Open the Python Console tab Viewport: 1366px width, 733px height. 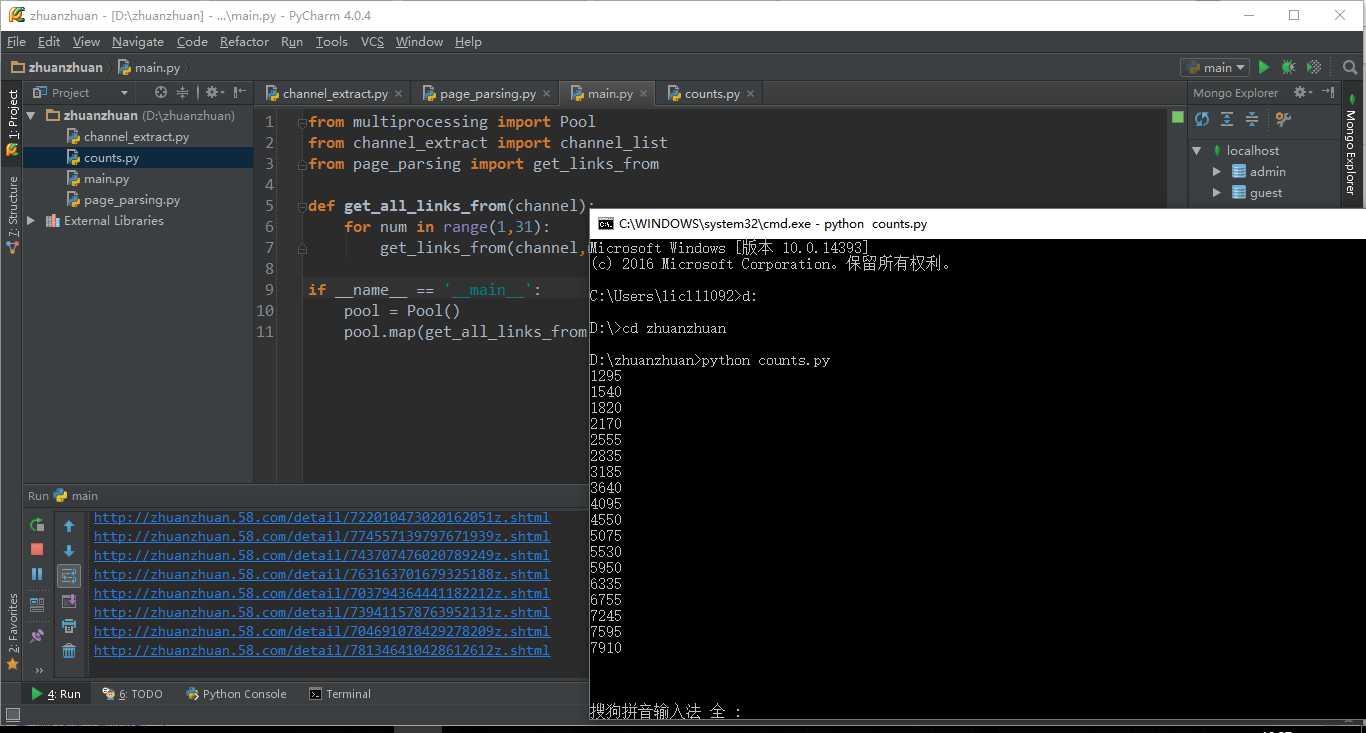(x=236, y=693)
